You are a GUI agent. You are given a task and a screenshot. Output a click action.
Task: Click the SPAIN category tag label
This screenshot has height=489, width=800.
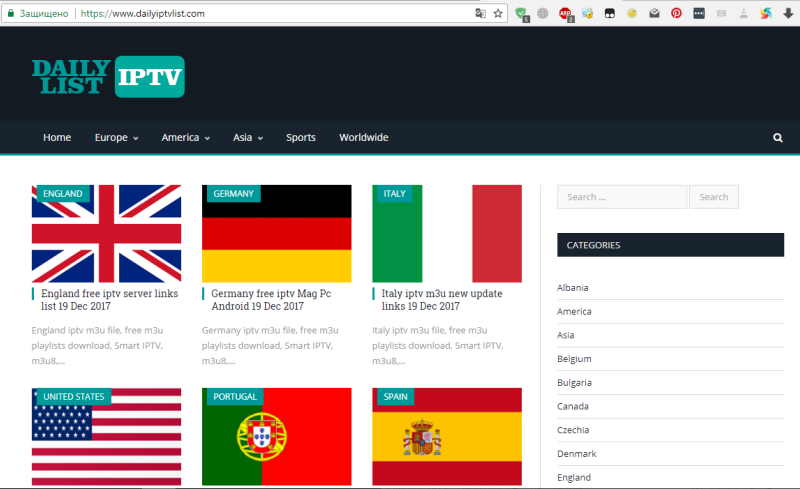click(395, 397)
